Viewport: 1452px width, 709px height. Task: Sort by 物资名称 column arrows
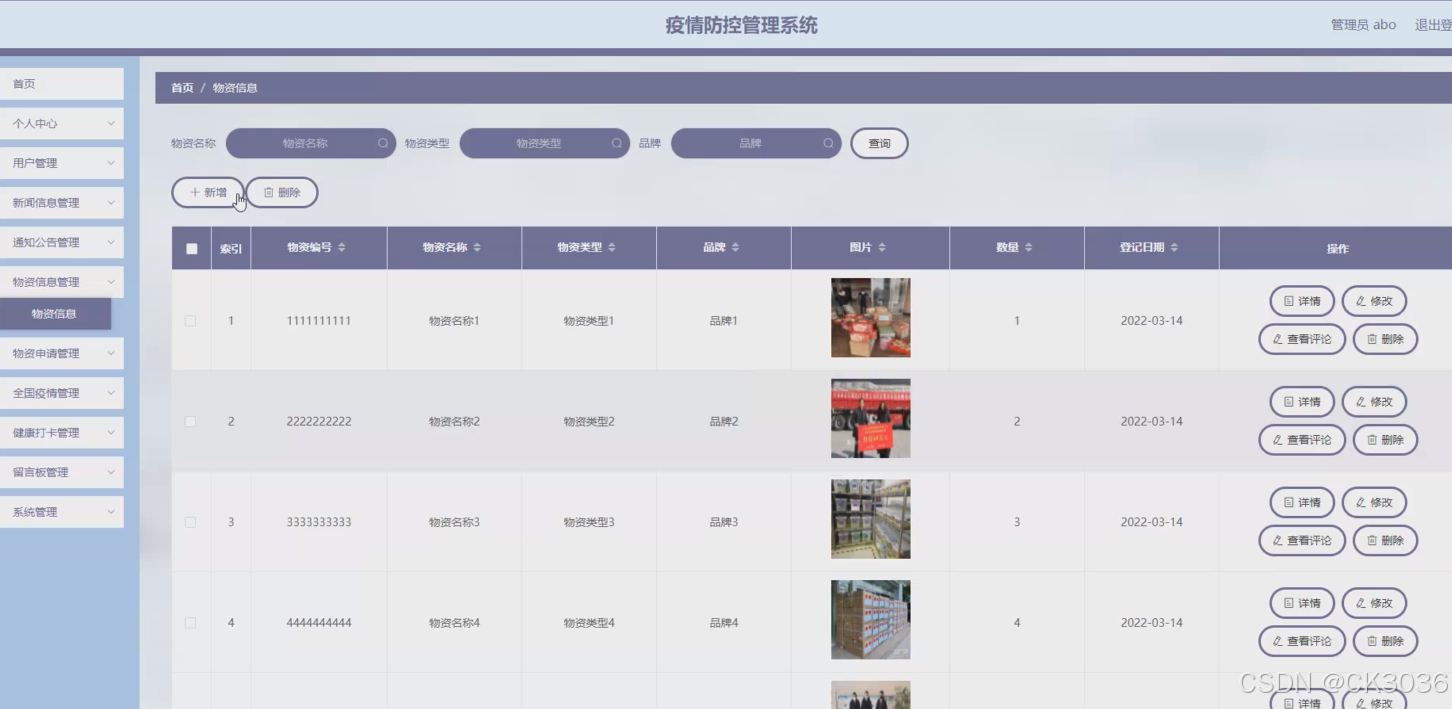click(477, 247)
